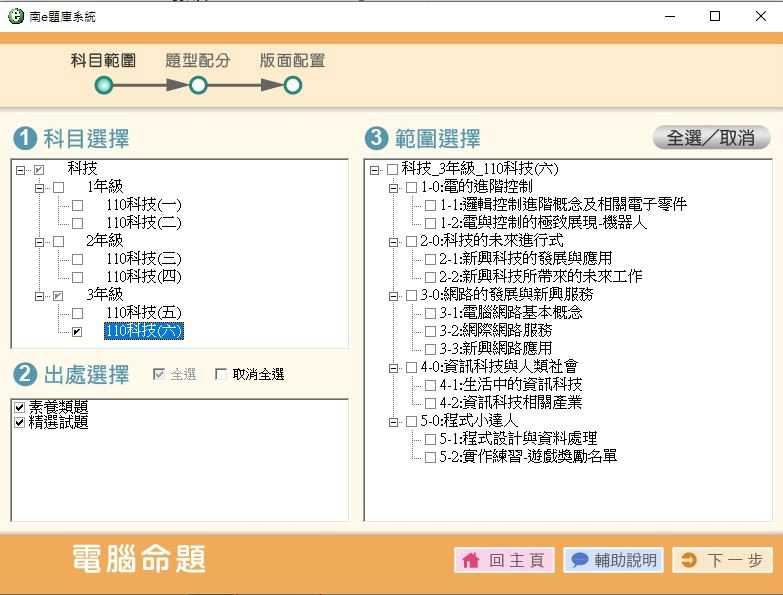783x595 pixels.
Task: Uncheck the 素養類題 checkbox
Action: tap(19, 407)
